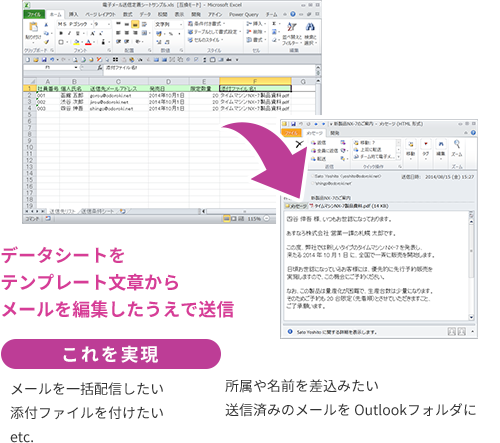Click the AutoSum sigma icon
Viewport: 500px width, 443px height.
[x=274, y=24]
